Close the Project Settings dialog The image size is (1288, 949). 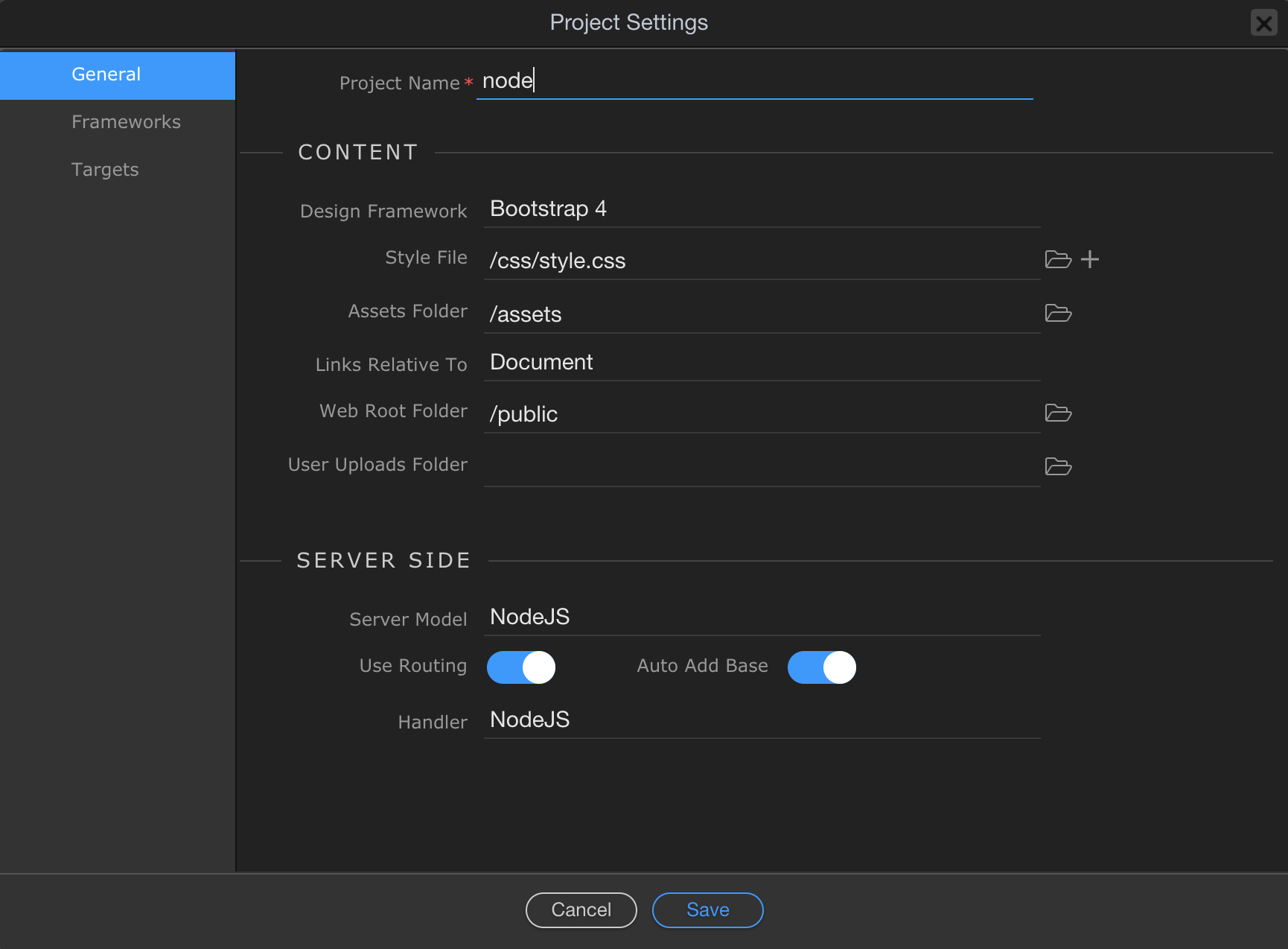click(1264, 23)
